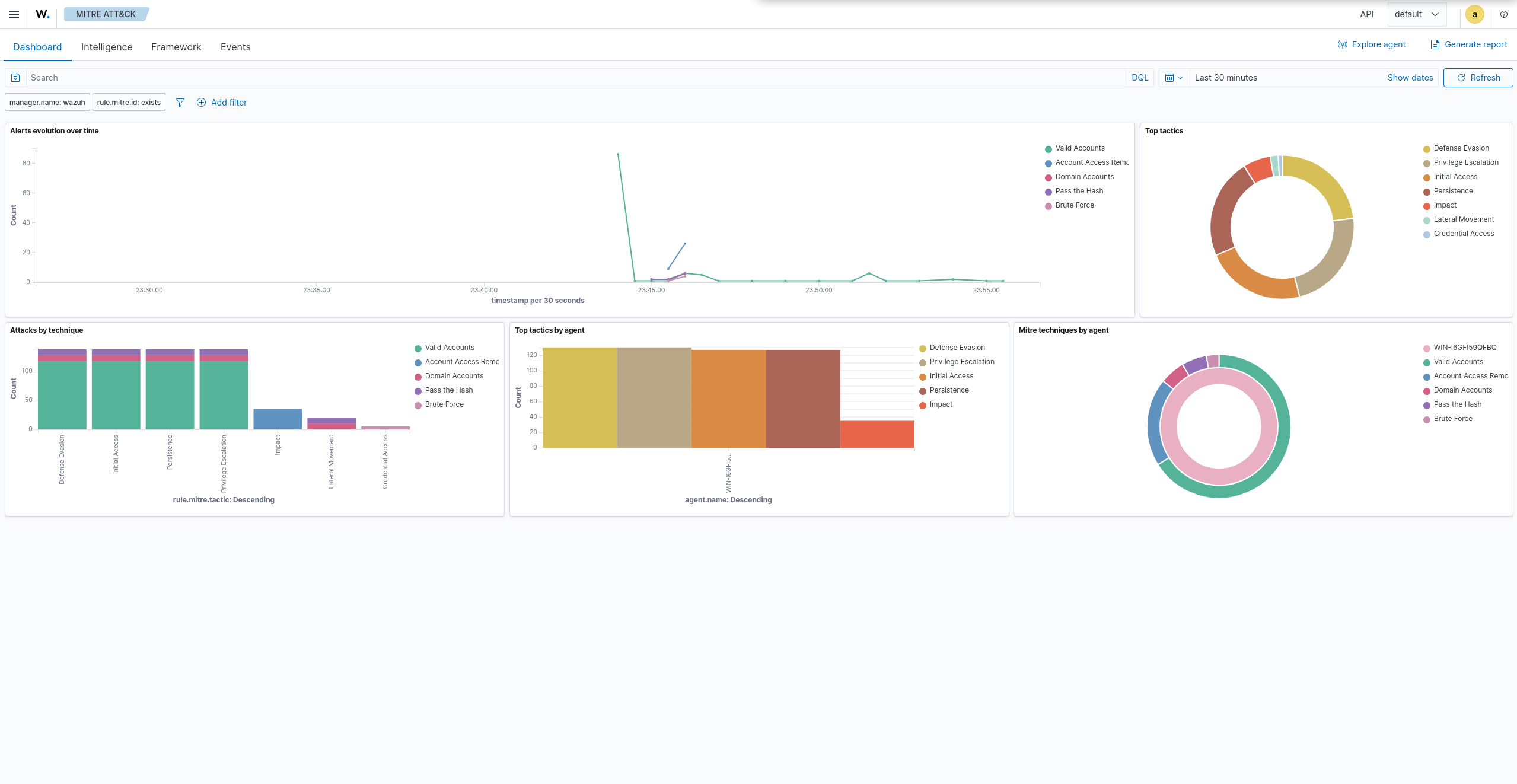Open the calendar quick time range dropdown
This screenshot has height=784, width=1517.
click(1174, 78)
